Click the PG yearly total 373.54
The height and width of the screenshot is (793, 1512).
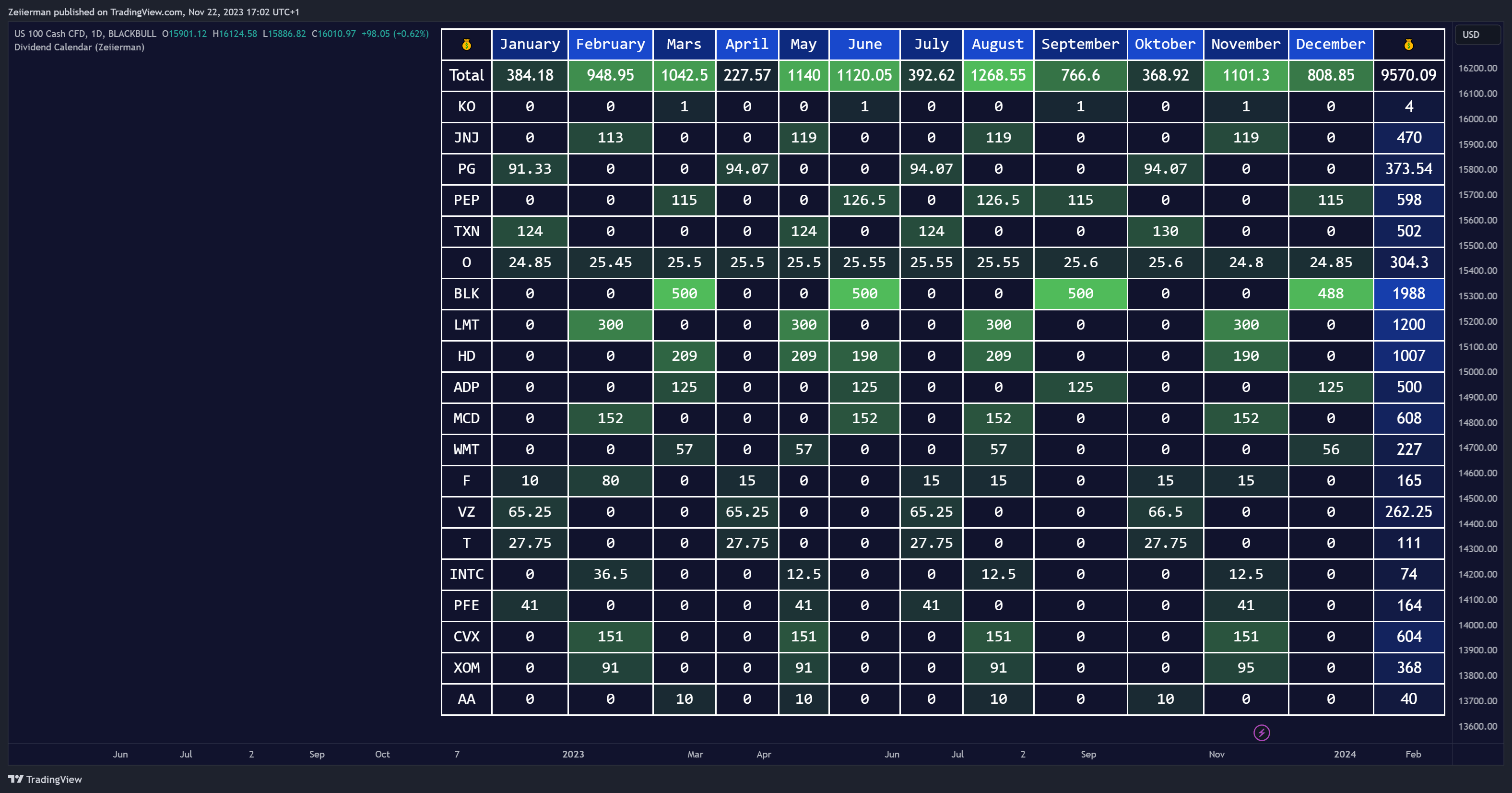click(x=1409, y=169)
